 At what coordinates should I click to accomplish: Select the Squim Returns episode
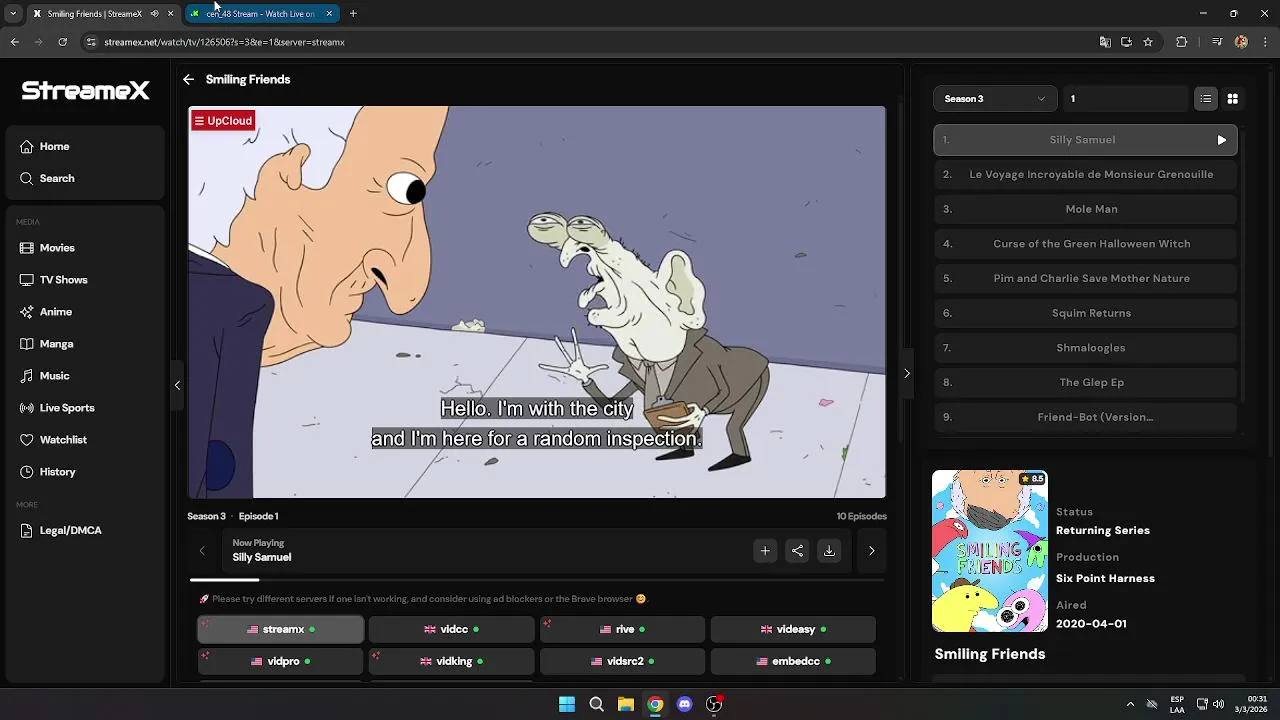pos(1085,313)
